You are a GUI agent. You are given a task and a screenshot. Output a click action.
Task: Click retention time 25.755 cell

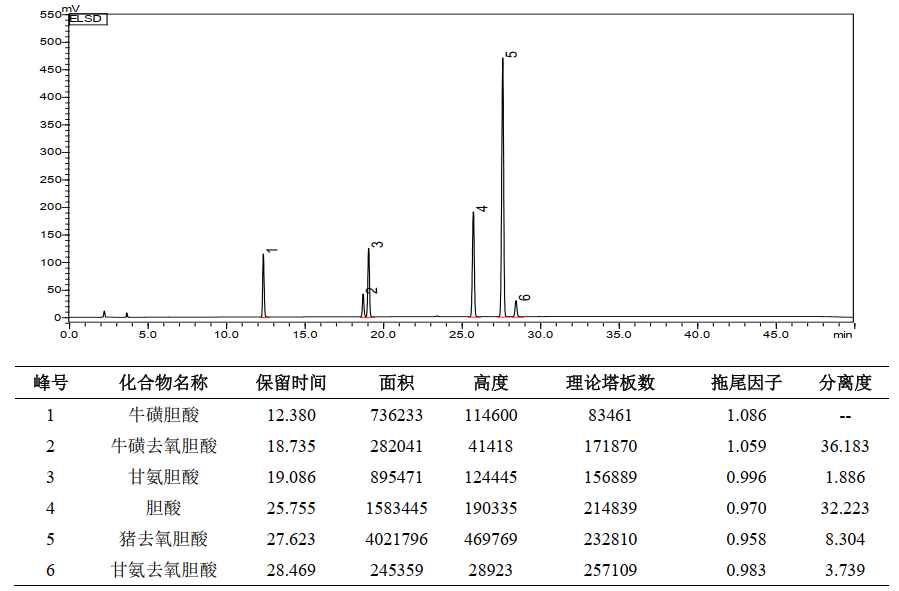click(x=291, y=508)
